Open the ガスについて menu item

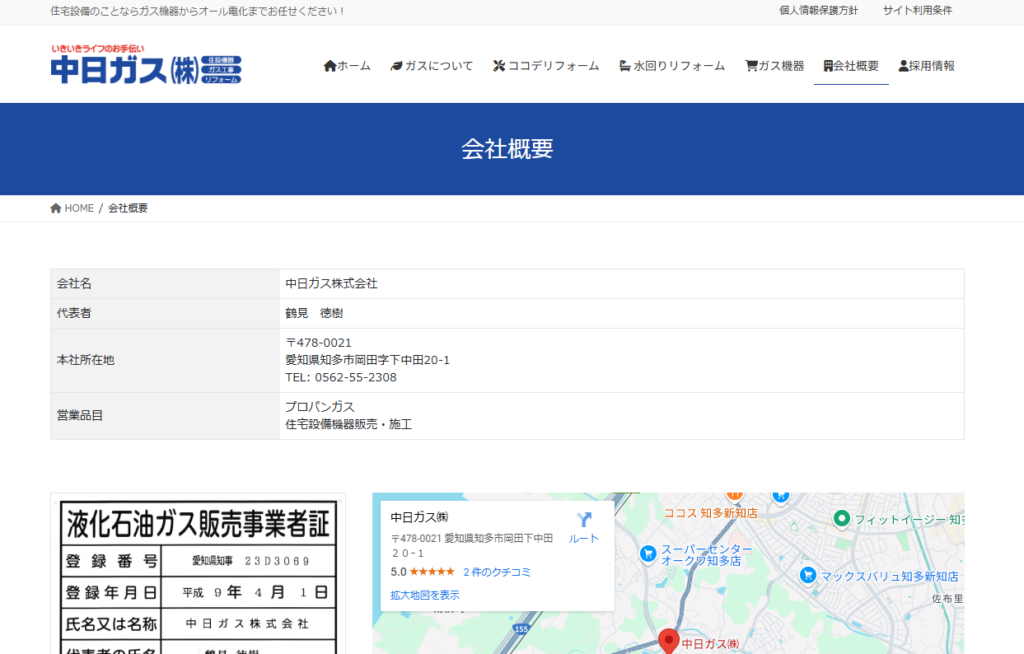click(x=432, y=66)
